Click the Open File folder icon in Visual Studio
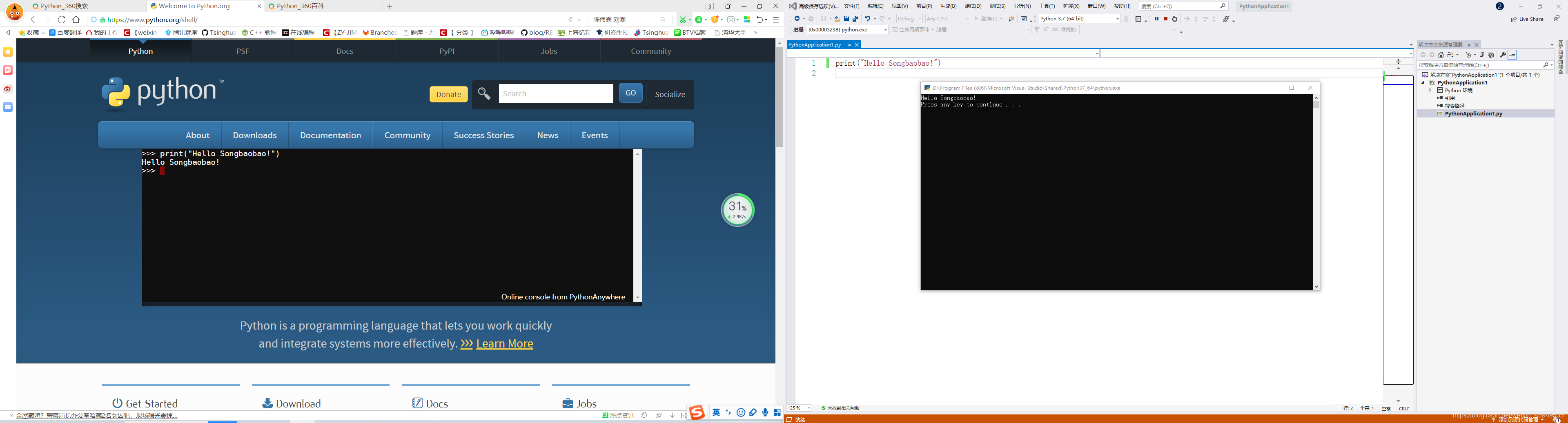 click(837, 19)
